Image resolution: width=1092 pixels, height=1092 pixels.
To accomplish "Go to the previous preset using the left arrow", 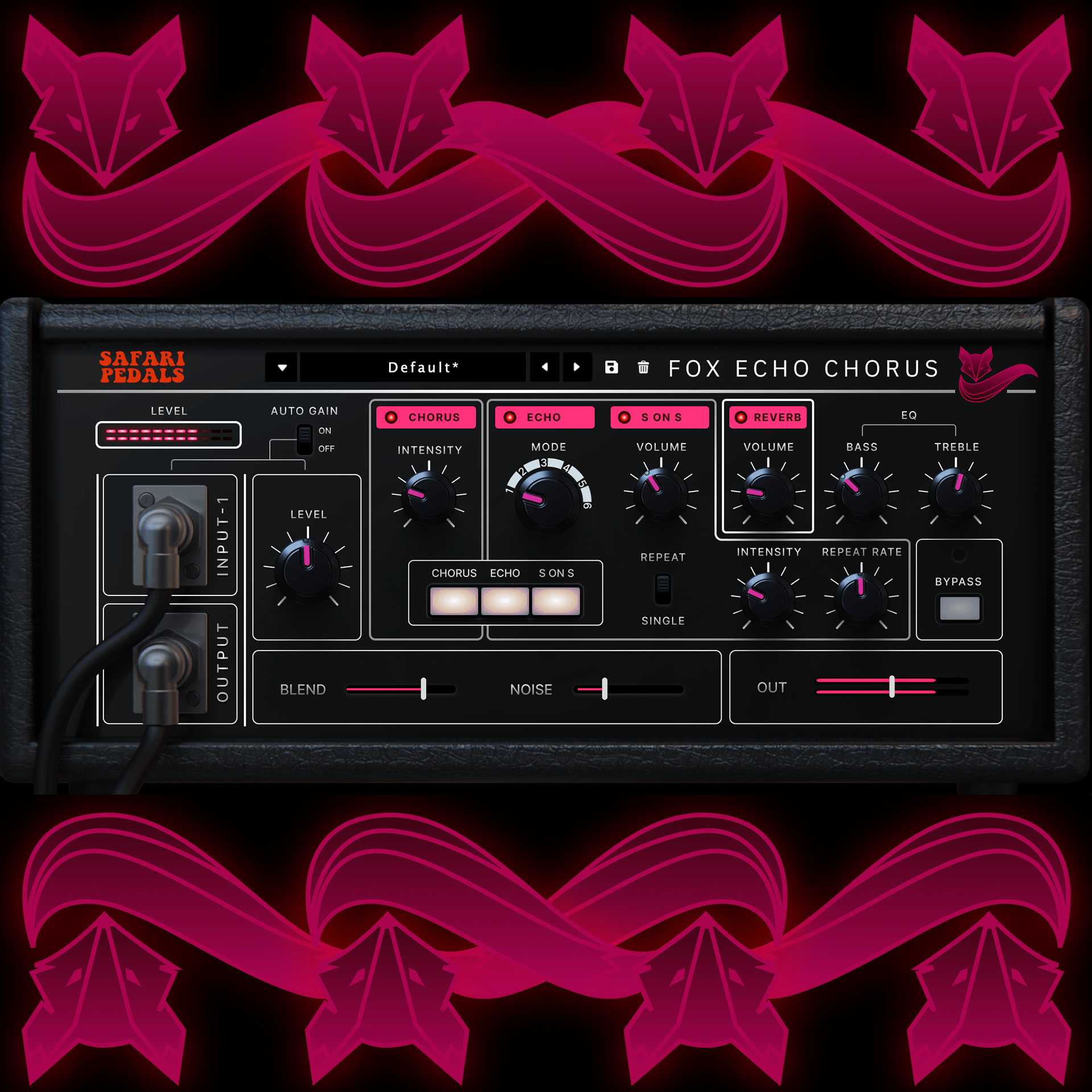I will (544, 368).
